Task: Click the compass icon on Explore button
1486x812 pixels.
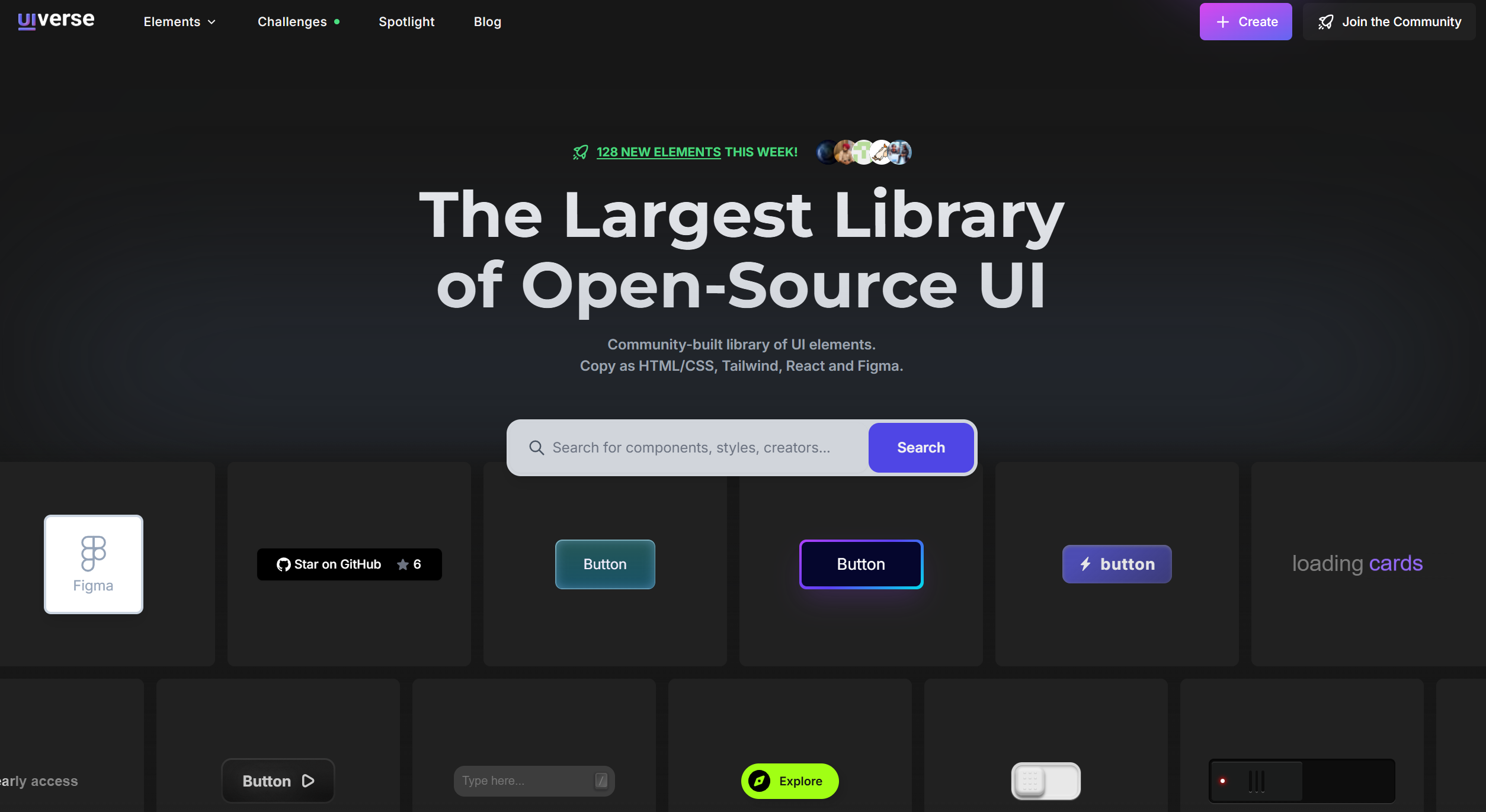Action: 759,781
